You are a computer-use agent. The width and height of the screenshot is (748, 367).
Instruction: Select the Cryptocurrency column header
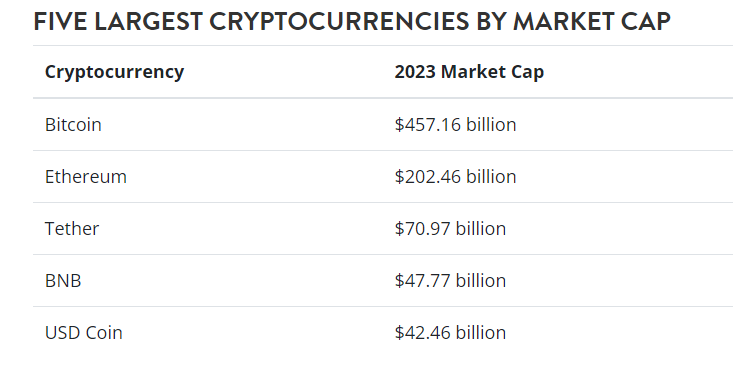click(x=114, y=72)
